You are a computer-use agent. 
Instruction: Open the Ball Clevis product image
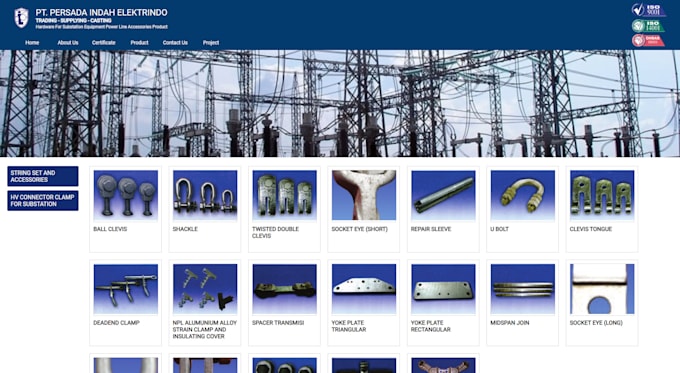(x=125, y=195)
